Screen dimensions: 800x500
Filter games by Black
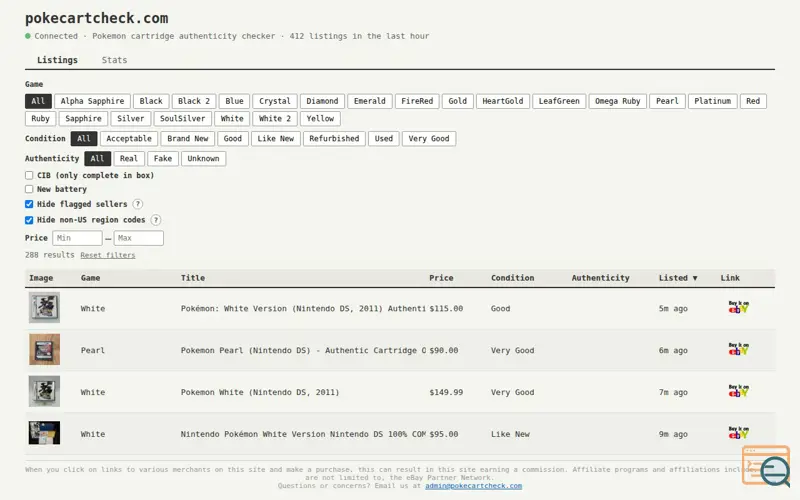[151, 101]
